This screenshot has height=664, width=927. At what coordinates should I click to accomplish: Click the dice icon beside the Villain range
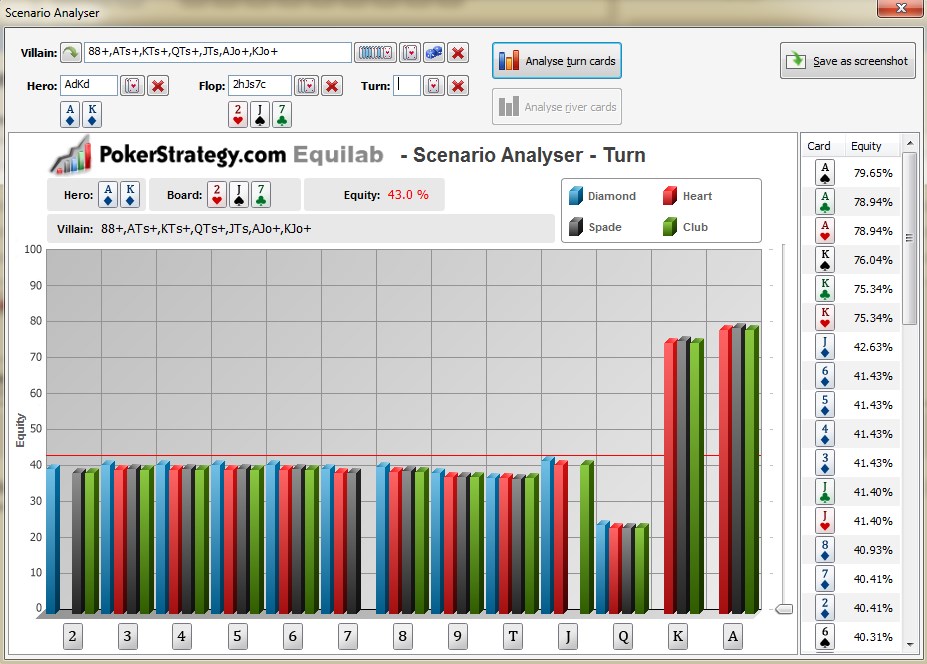tap(433, 52)
